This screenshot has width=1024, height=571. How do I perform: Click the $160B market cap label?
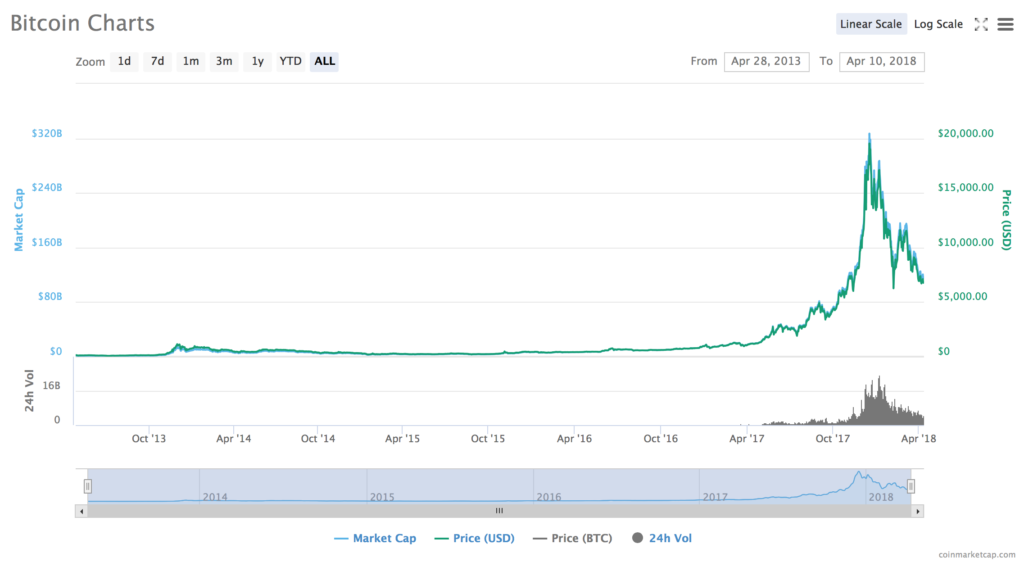pos(47,242)
